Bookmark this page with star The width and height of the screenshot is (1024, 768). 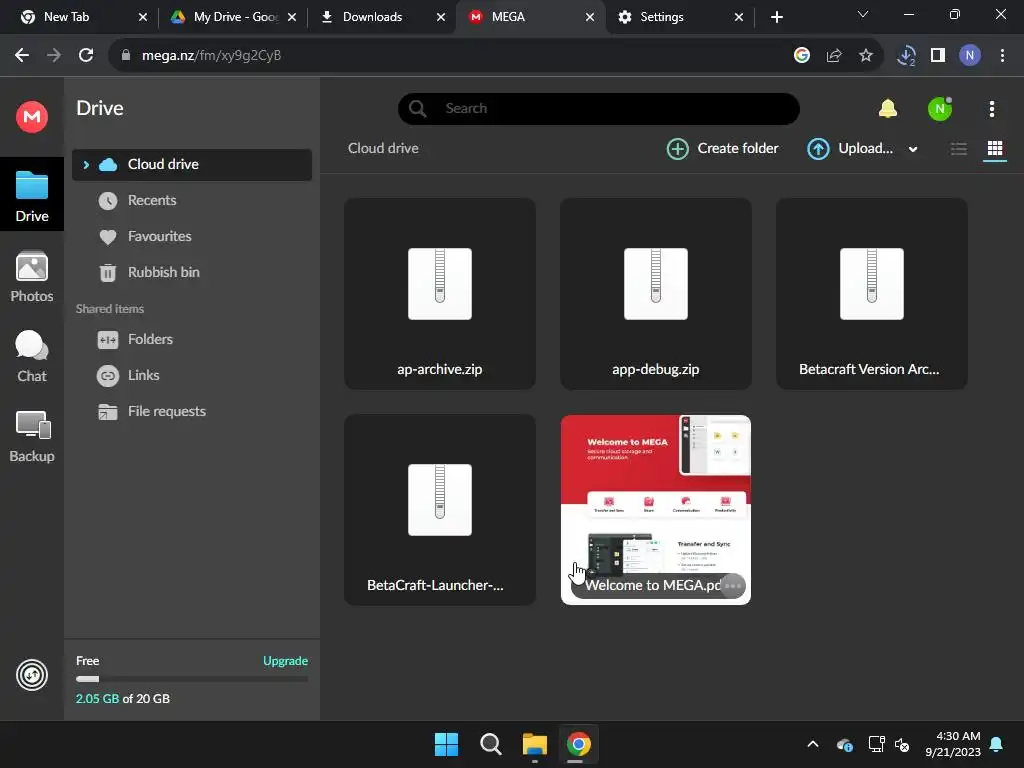pyautogui.click(x=865, y=56)
